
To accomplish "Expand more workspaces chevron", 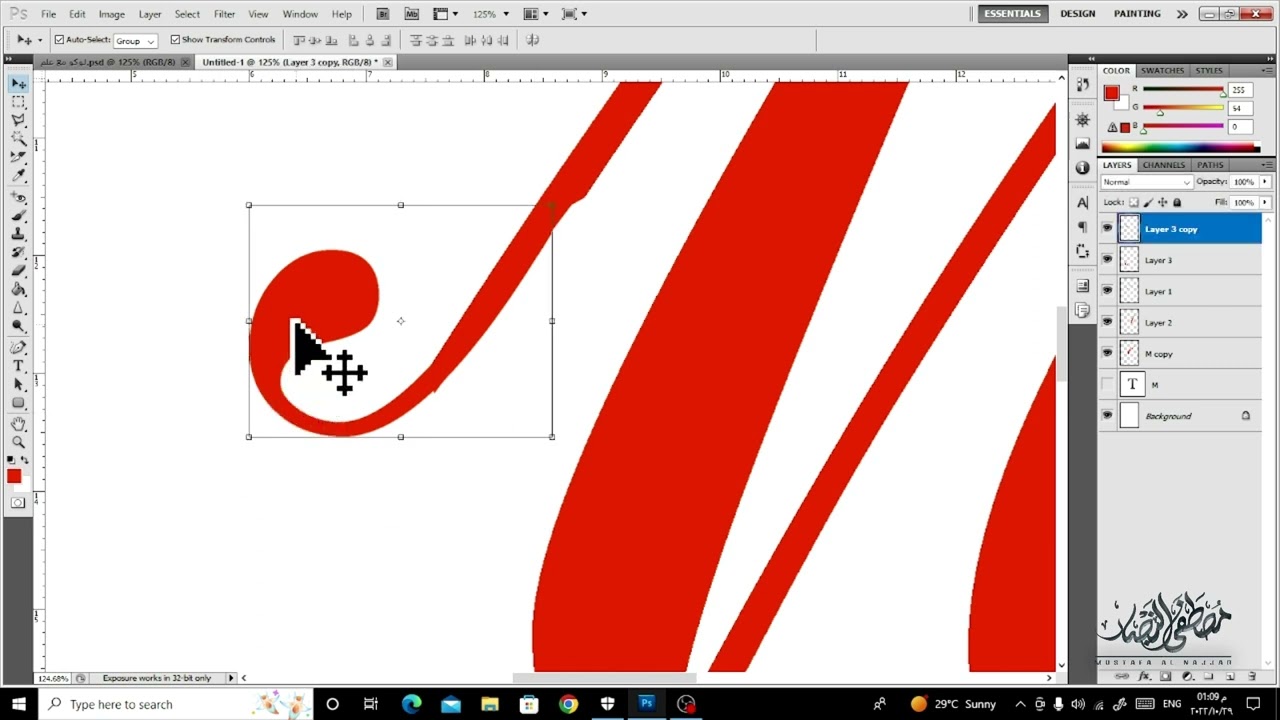I will coord(1182,14).
